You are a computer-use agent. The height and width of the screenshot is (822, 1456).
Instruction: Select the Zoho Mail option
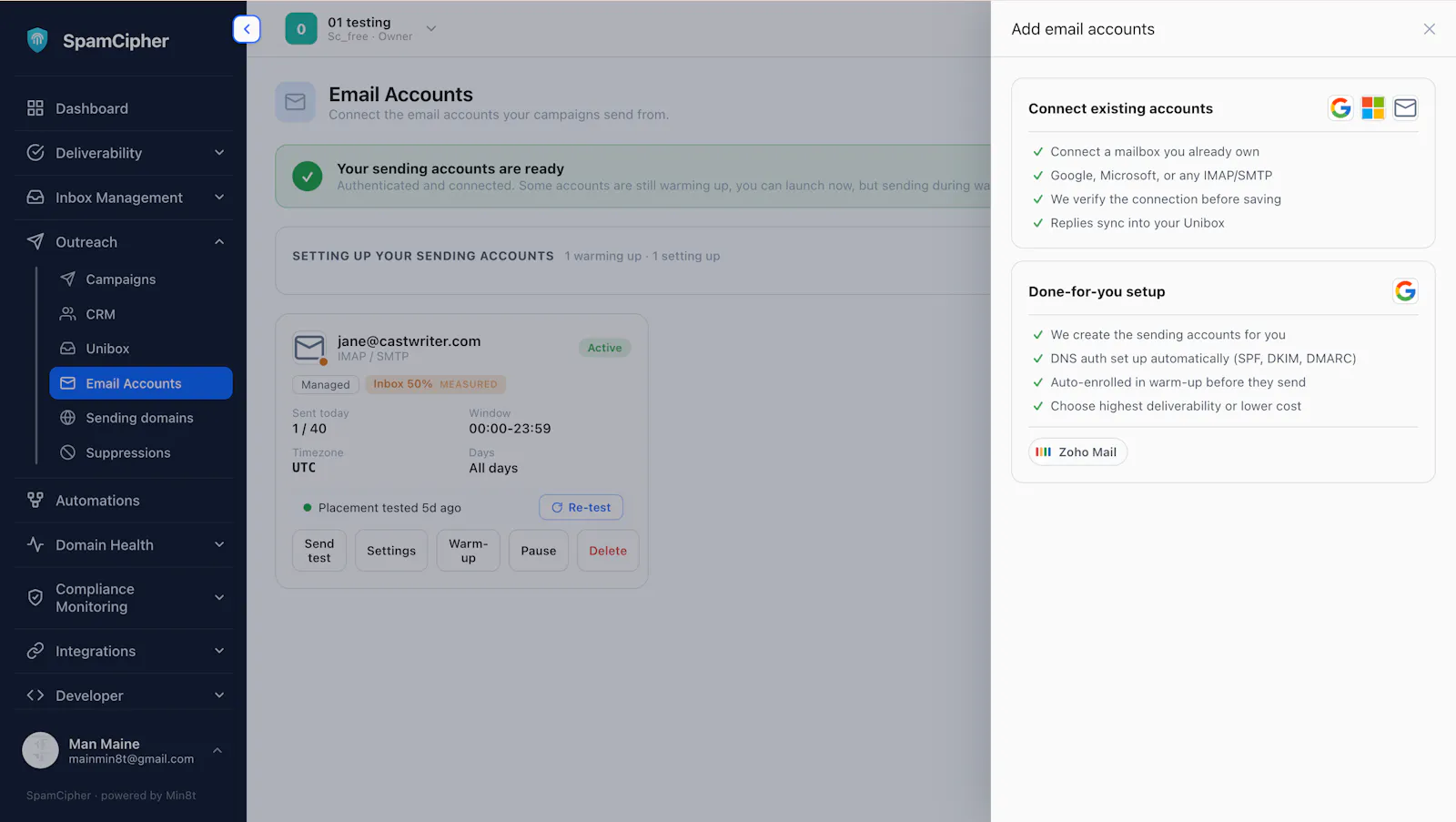click(x=1077, y=452)
